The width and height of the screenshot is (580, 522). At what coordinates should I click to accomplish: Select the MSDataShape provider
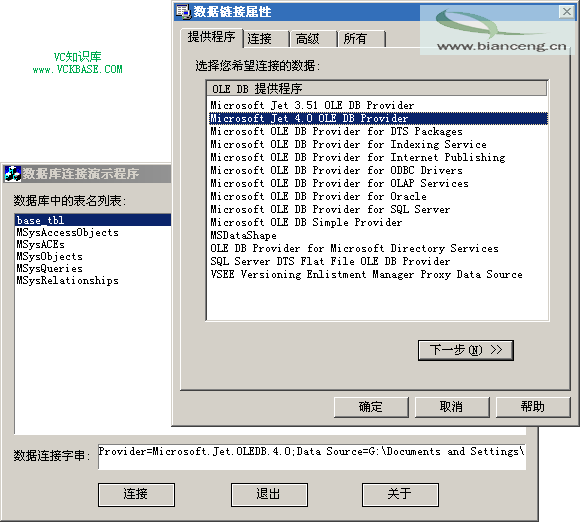377,235
